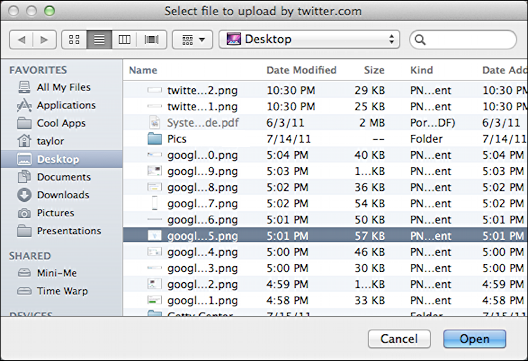Go forward with the right arrow button
Image resolution: width=528 pixels, height=361 pixels.
[x=44, y=40]
